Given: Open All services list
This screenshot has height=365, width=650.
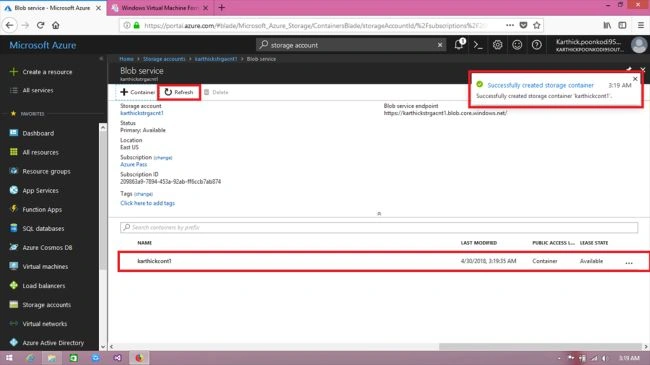Looking at the screenshot, I should (32, 90).
